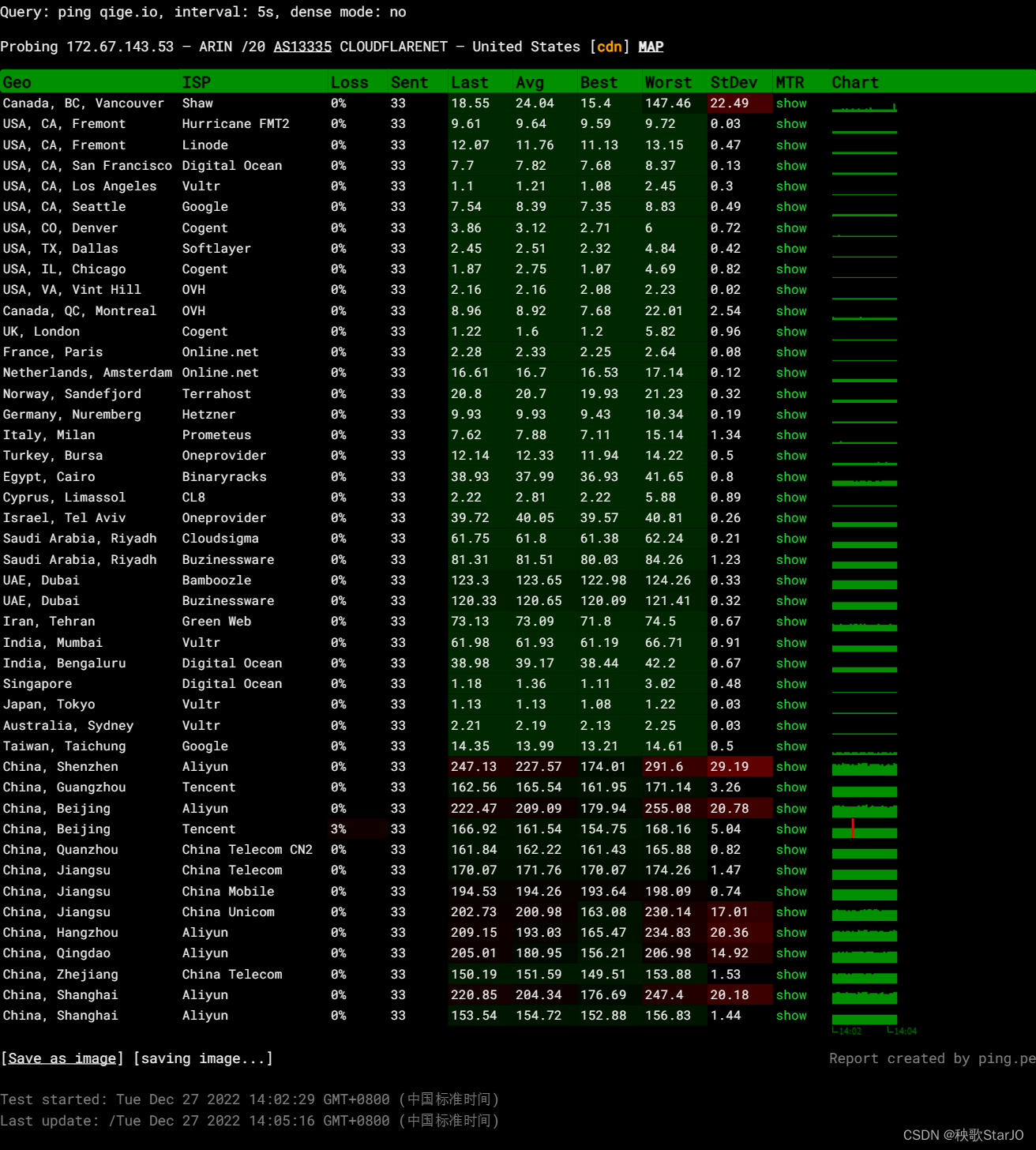Open latency chart for Shenzhen Aliyun row
Image resolution: width=1036 pixels, height=1150 pixels.
865,768
